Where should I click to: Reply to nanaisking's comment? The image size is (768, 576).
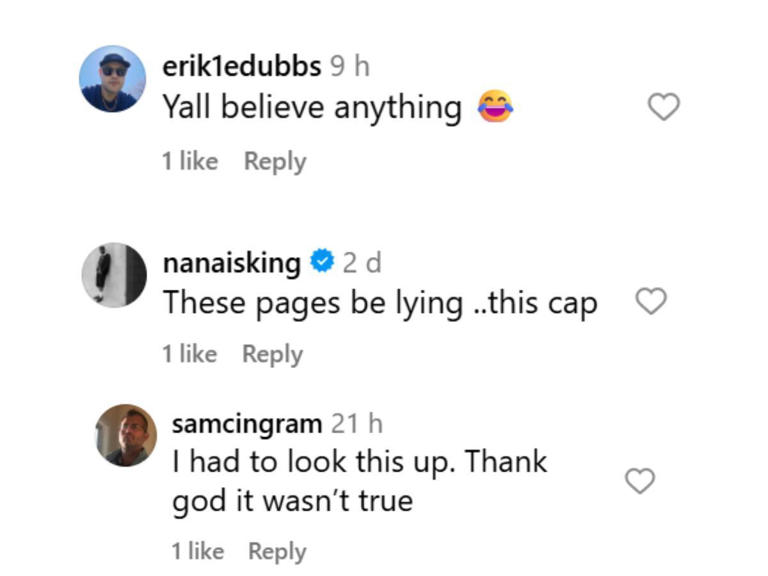coord(272,353)
